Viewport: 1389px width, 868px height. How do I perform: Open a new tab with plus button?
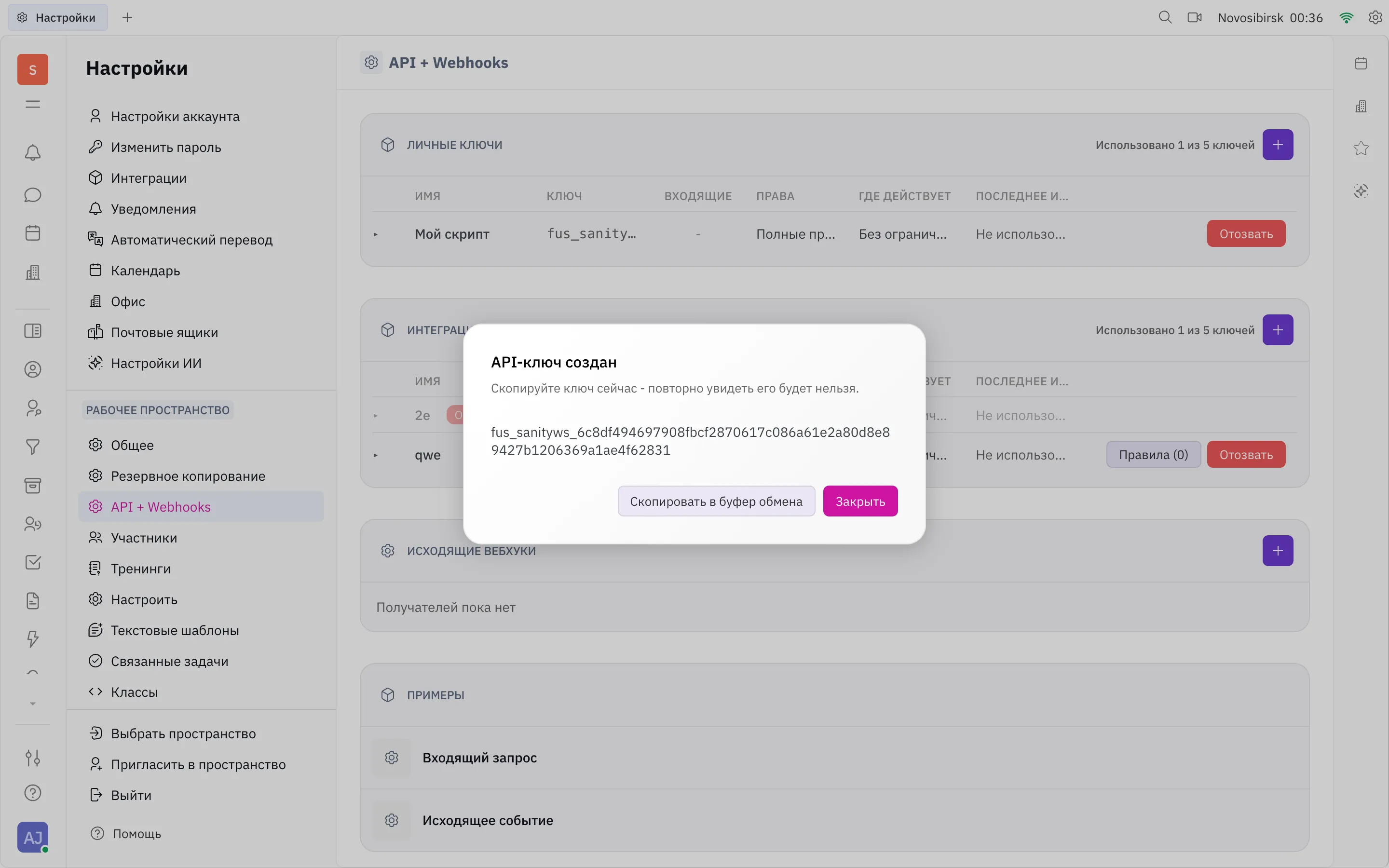[x=127, y=18]
